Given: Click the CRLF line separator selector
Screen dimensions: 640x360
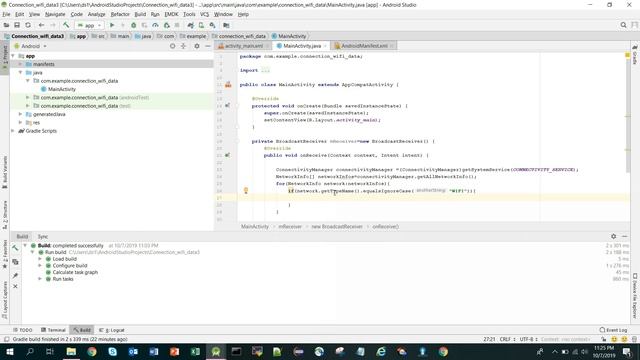Looking at the screenshot, I should (507, 339).
